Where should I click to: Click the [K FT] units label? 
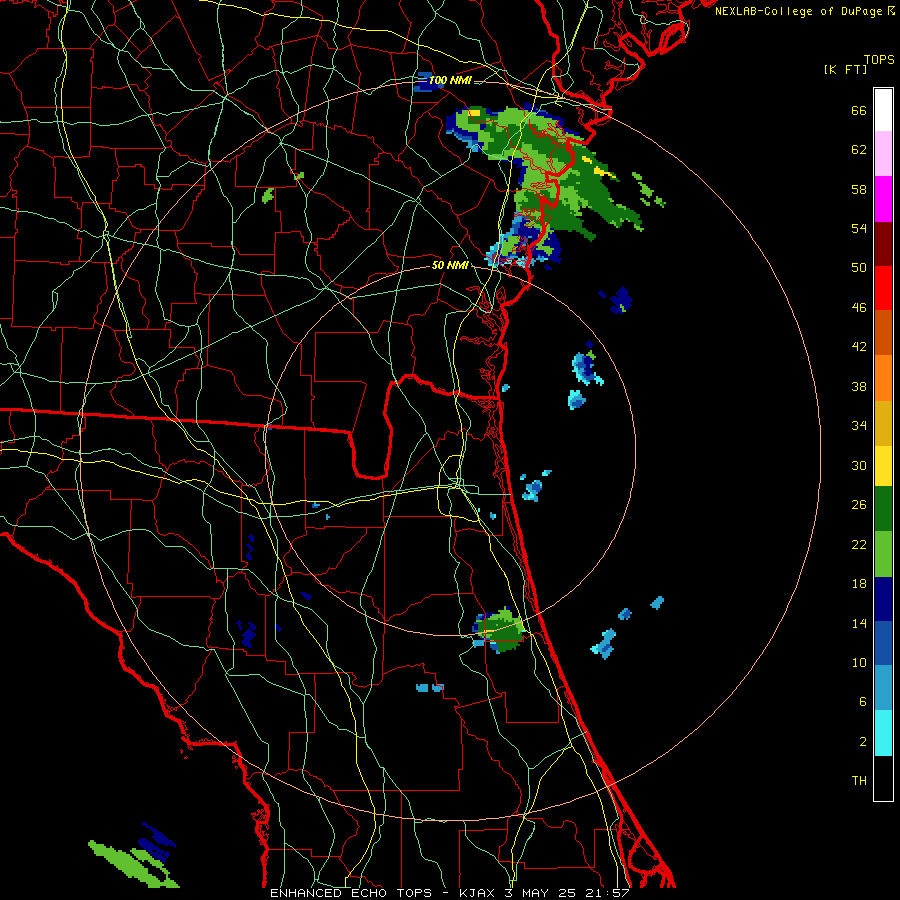pyautogui.click(x=845, y=70)
